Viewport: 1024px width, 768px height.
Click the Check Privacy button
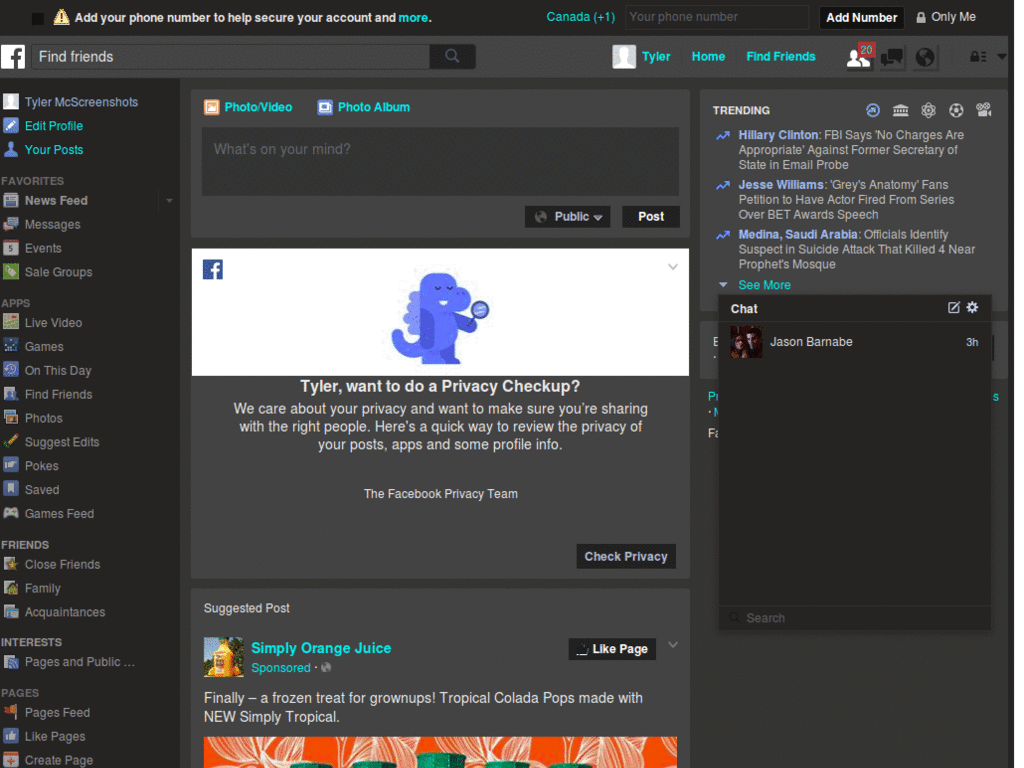point(626,556)
